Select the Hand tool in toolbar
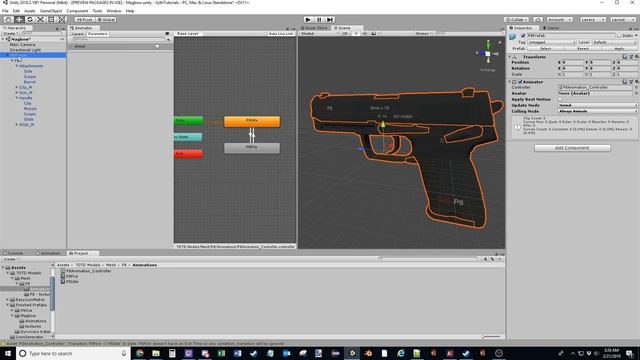640x360 pixels. click(8, 20)
